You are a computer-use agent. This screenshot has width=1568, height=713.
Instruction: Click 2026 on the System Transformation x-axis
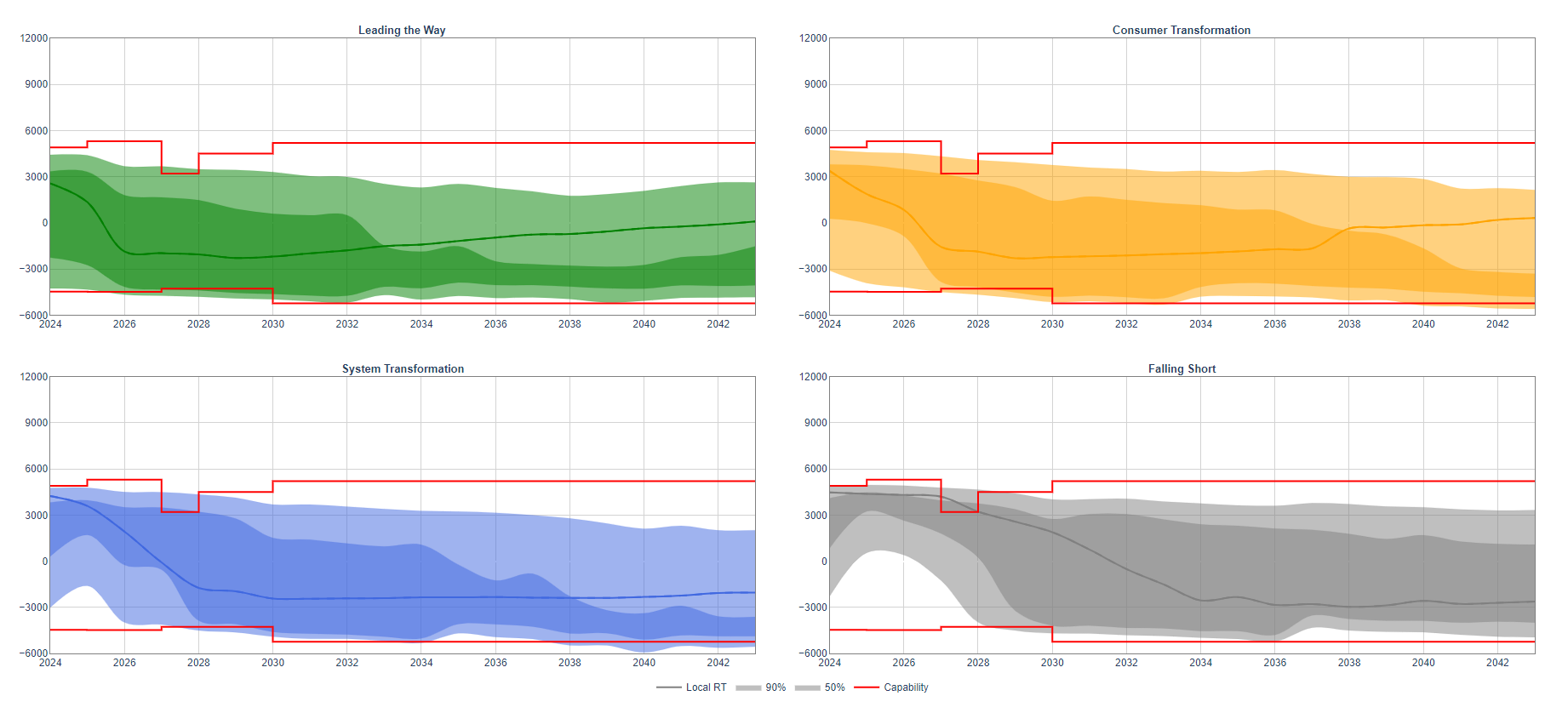click(124, 663)
